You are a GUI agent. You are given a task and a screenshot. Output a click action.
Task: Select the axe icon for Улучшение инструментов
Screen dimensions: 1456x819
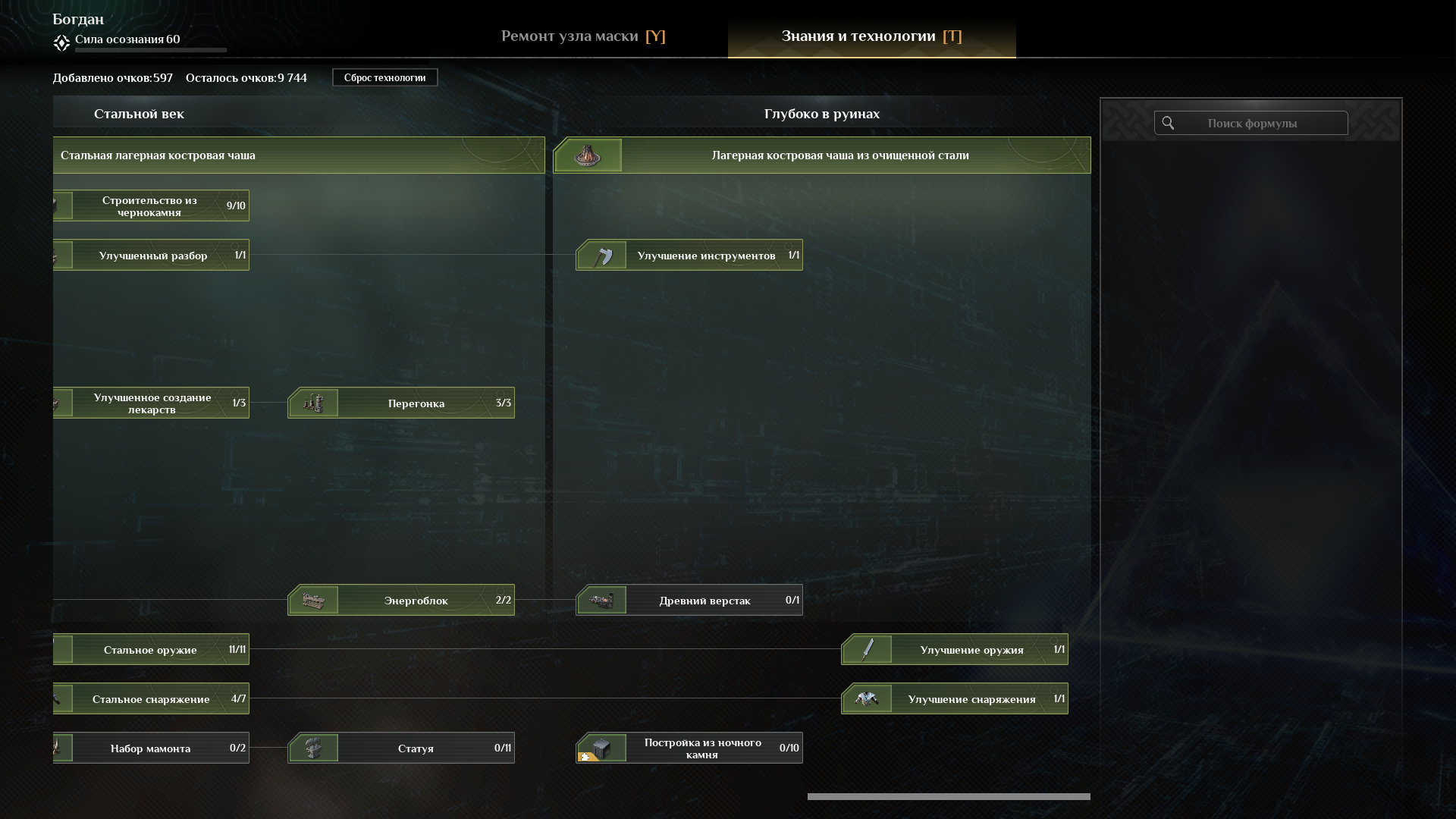click(x=603, y=256)
